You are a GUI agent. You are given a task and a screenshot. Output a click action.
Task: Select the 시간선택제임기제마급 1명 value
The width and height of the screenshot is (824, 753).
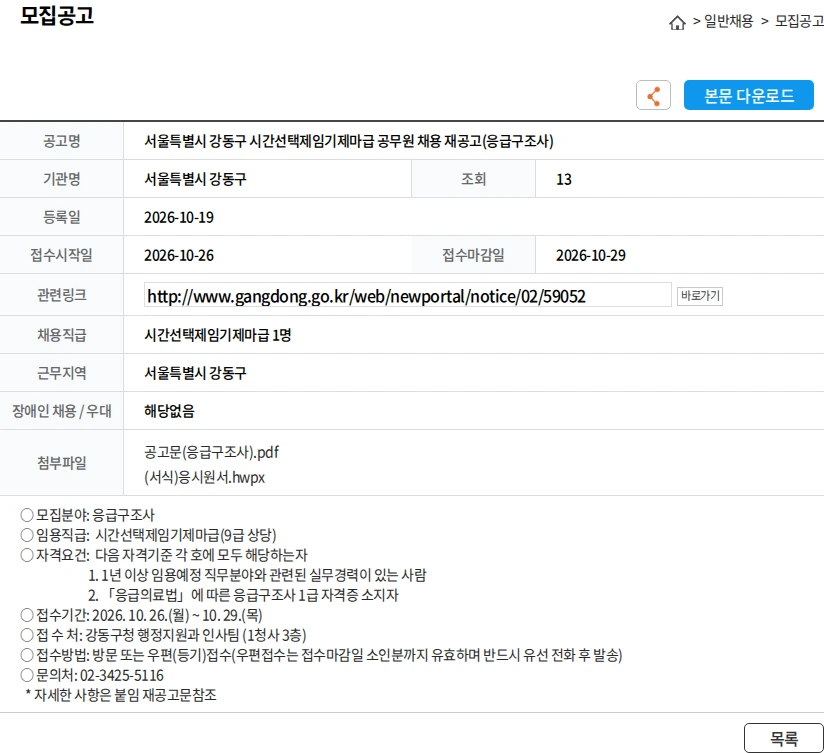[x=218, y=335]
